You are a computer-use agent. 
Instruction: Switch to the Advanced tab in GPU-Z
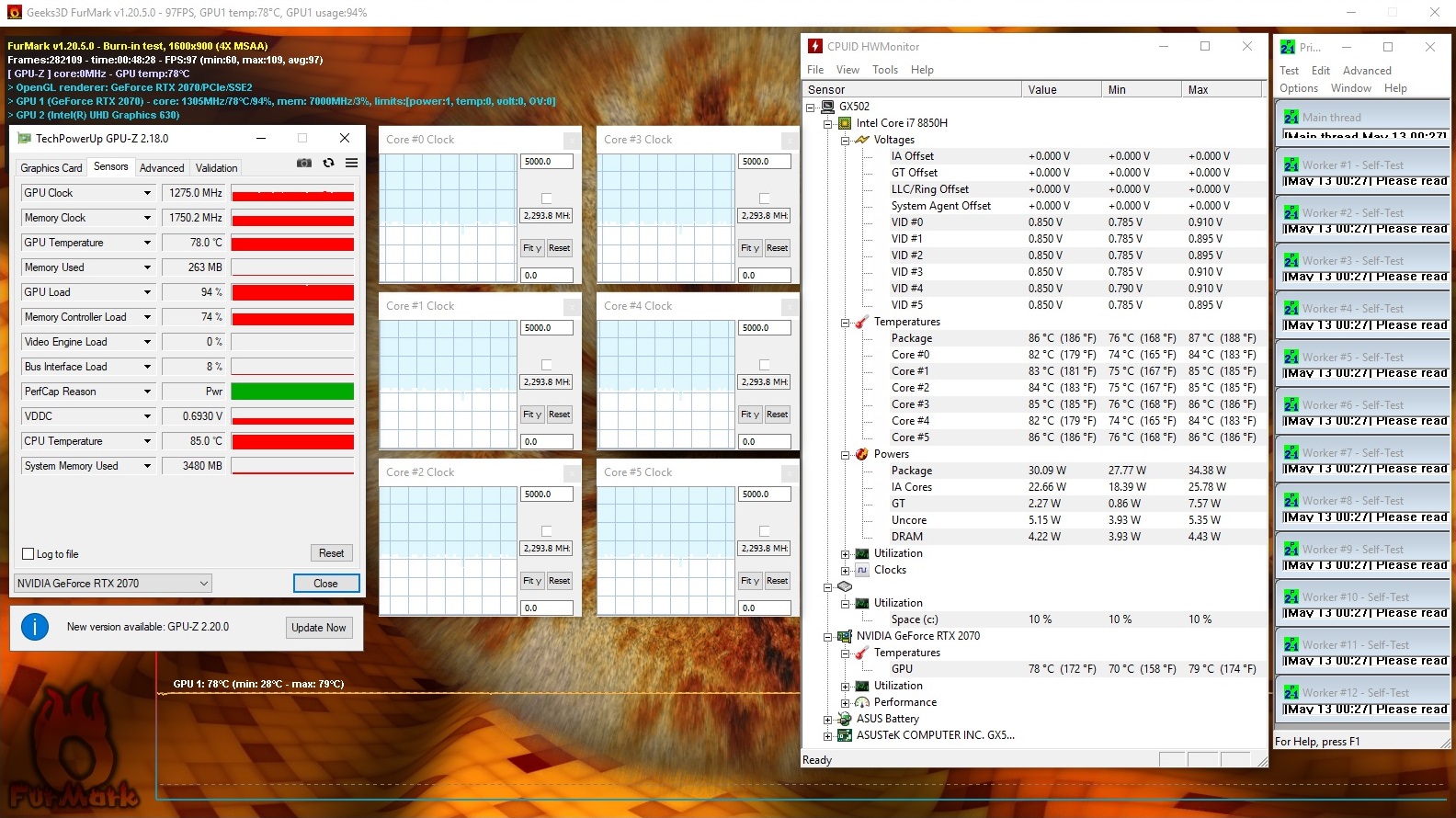pos(162,168)
